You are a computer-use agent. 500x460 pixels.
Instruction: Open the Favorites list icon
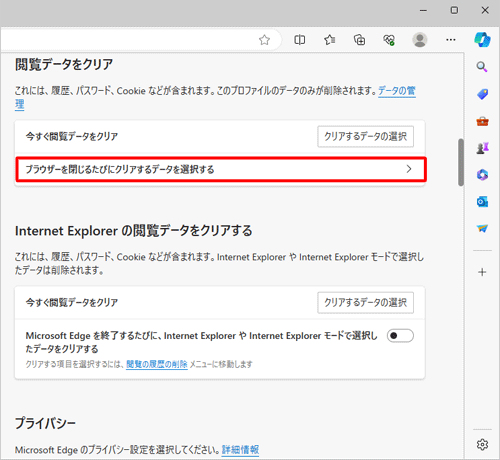pyautogui.click(x=329, y=40)
